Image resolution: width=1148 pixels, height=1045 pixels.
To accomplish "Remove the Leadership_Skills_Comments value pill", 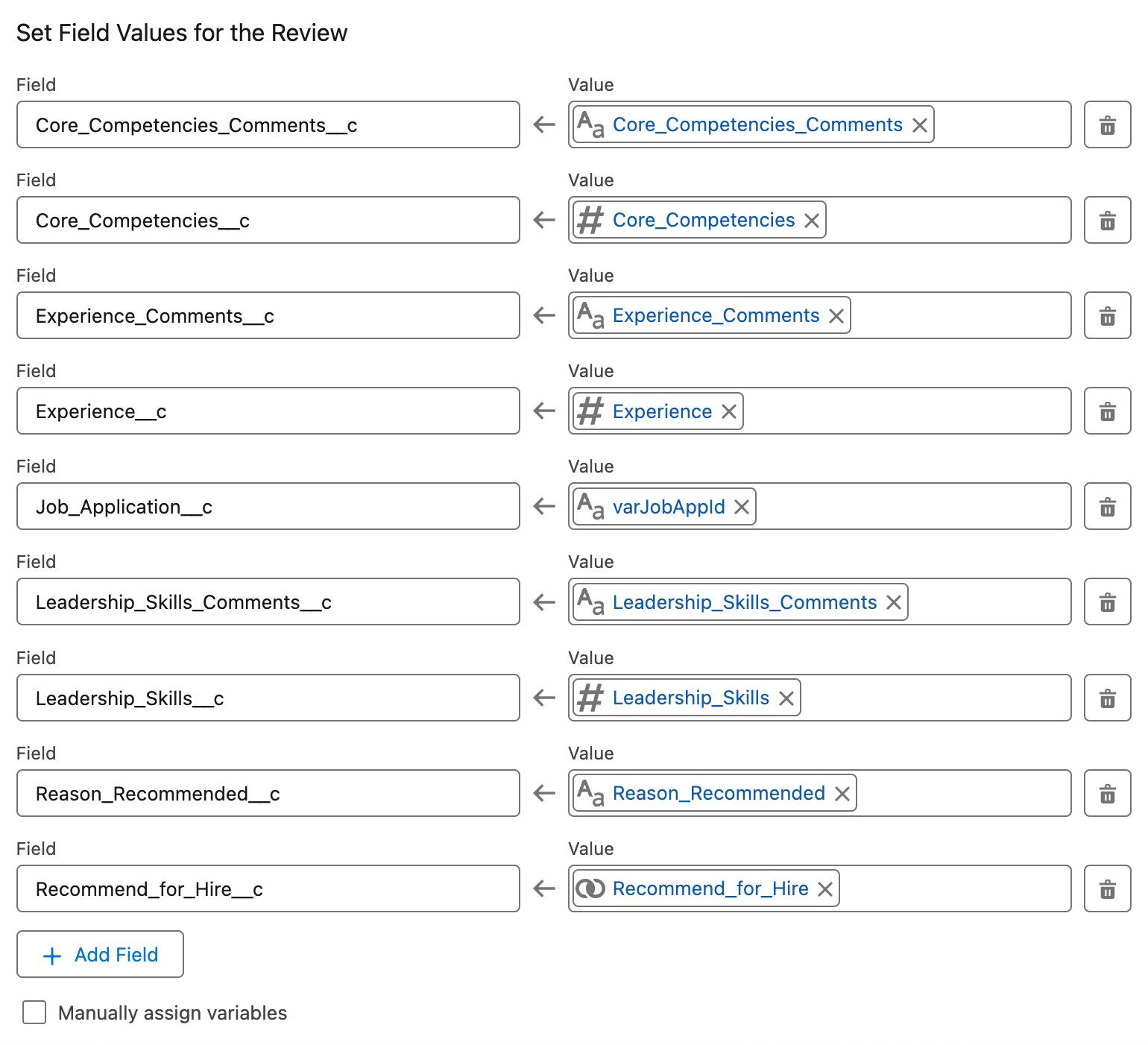I will (894, 602).
